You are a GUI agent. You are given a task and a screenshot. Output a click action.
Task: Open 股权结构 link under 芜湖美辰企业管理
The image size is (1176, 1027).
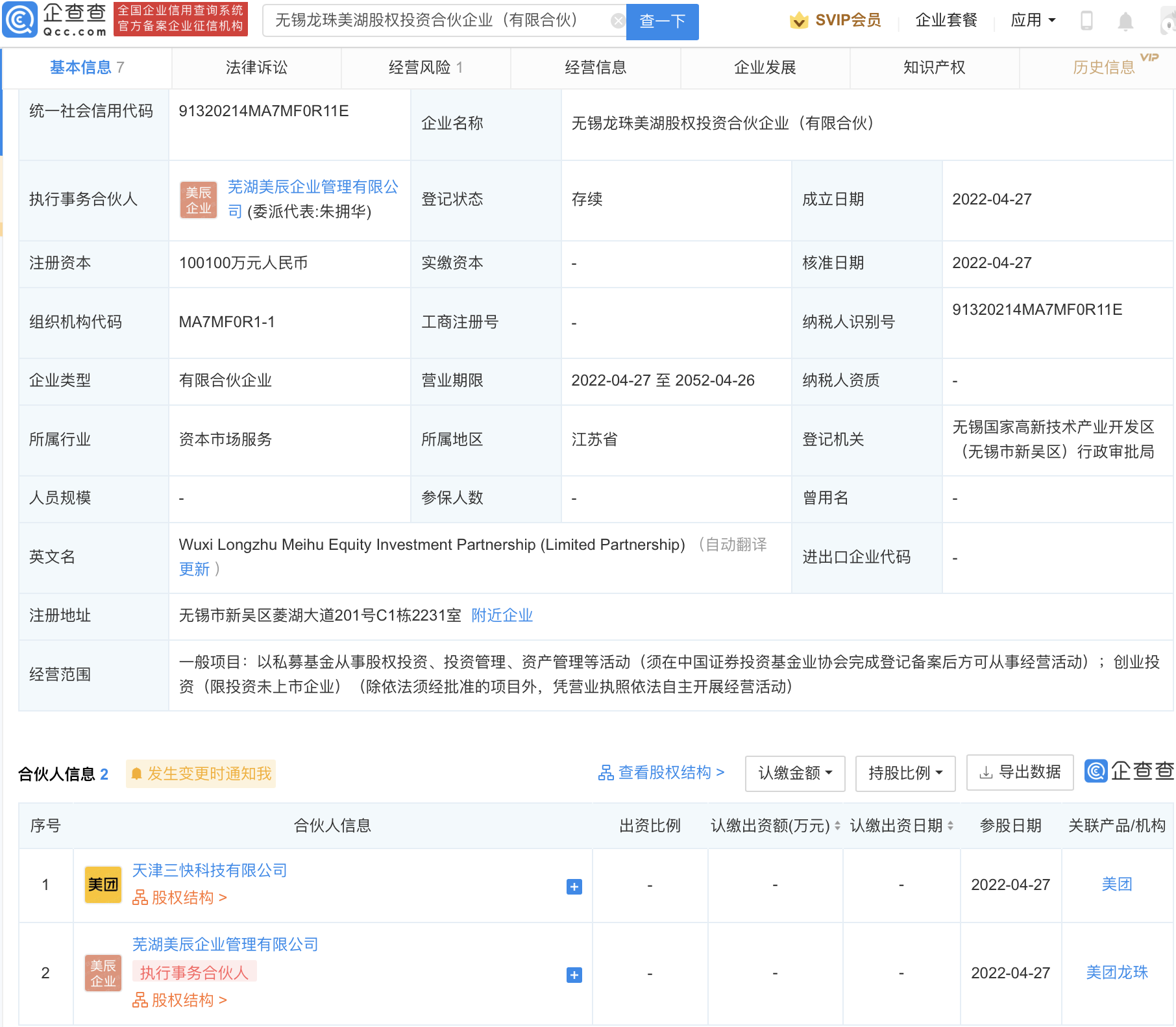coord(180,1000)
